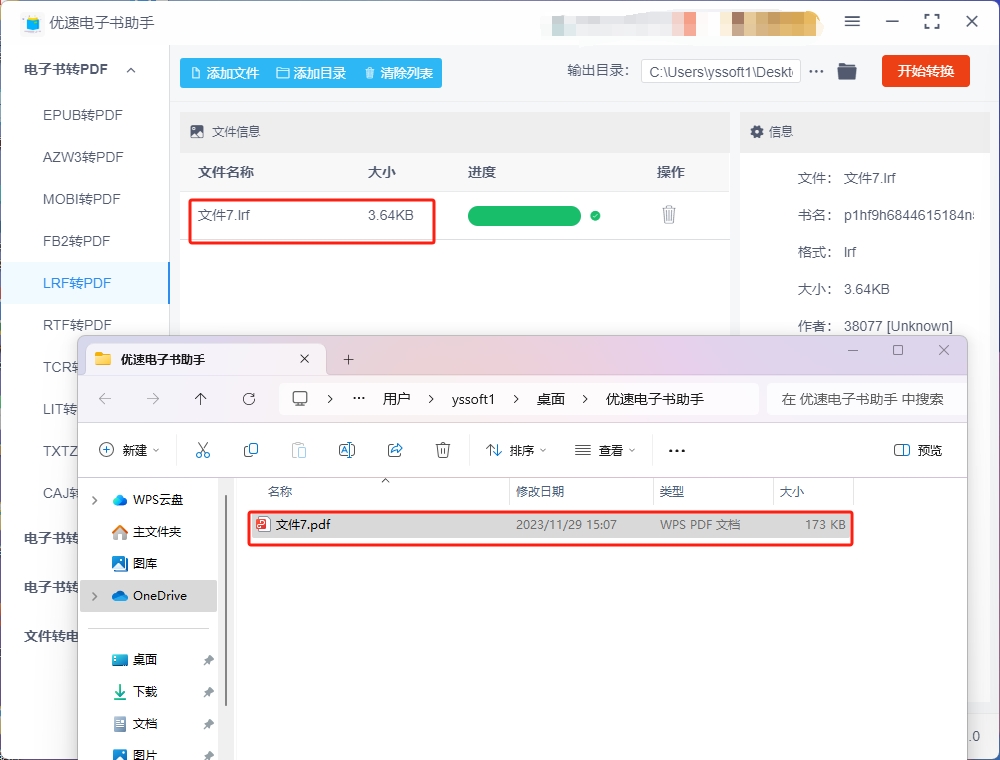
Task: Click 清除列表 to clear the list
Action: pyautogui.click(x=399, y=73)
